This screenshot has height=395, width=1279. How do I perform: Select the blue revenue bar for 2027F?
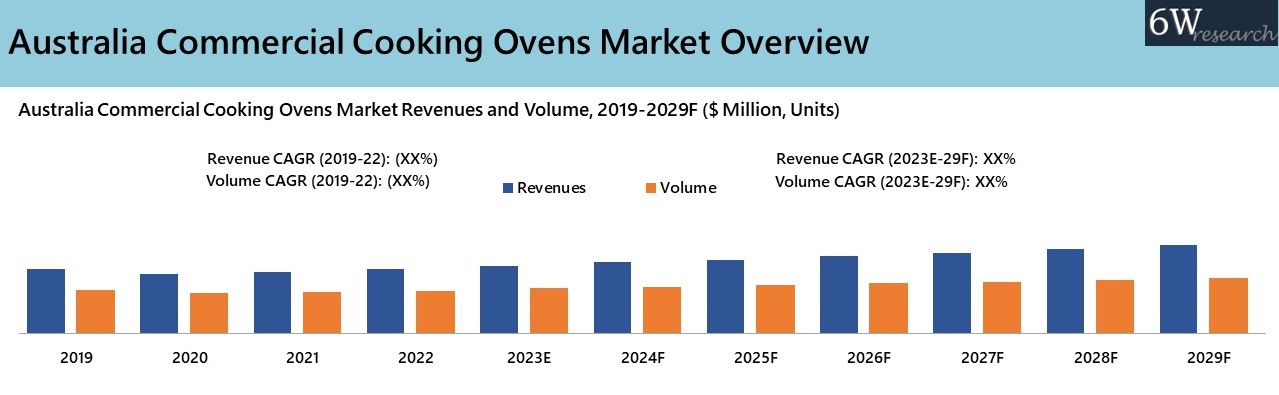coord(952,293)
